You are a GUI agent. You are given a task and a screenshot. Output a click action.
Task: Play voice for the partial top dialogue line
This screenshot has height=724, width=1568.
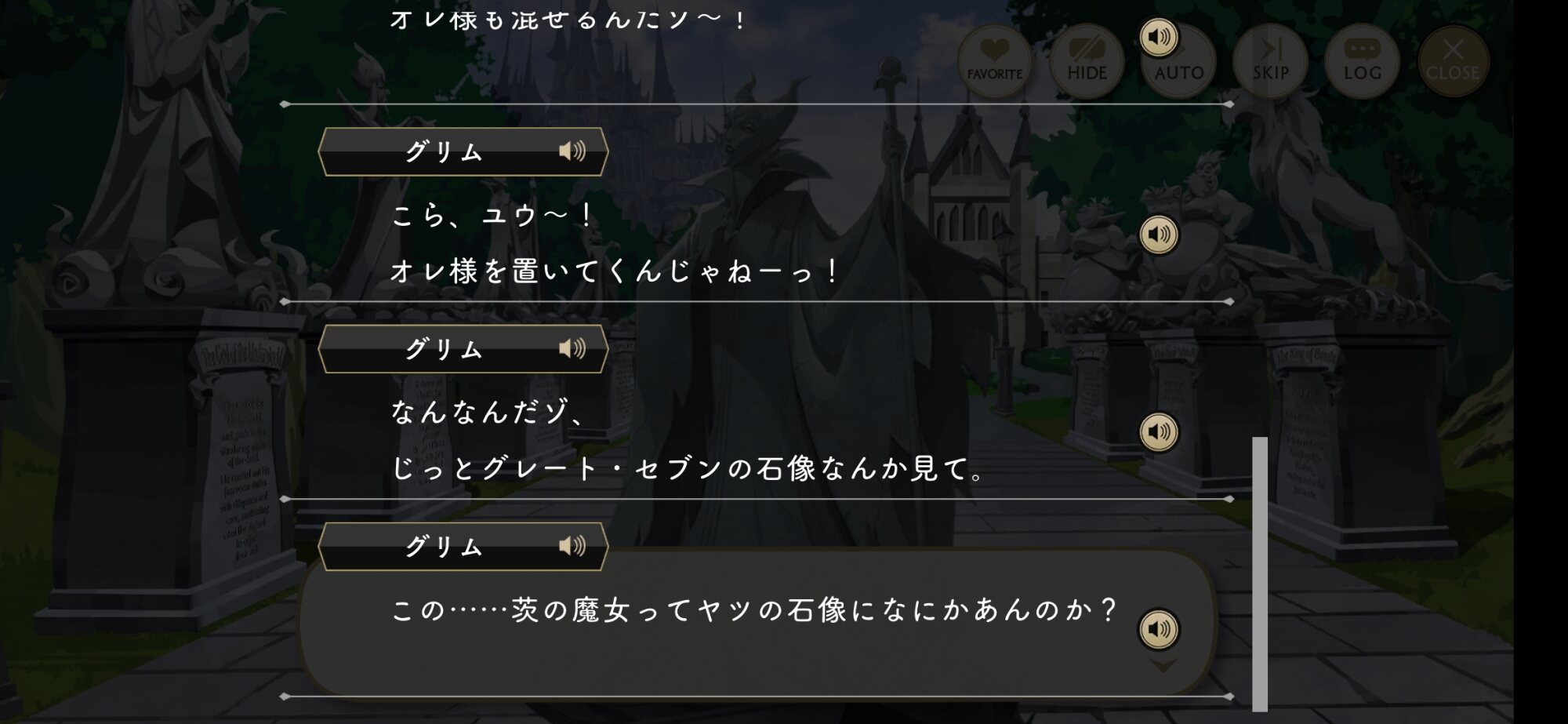click(1159, 37)
